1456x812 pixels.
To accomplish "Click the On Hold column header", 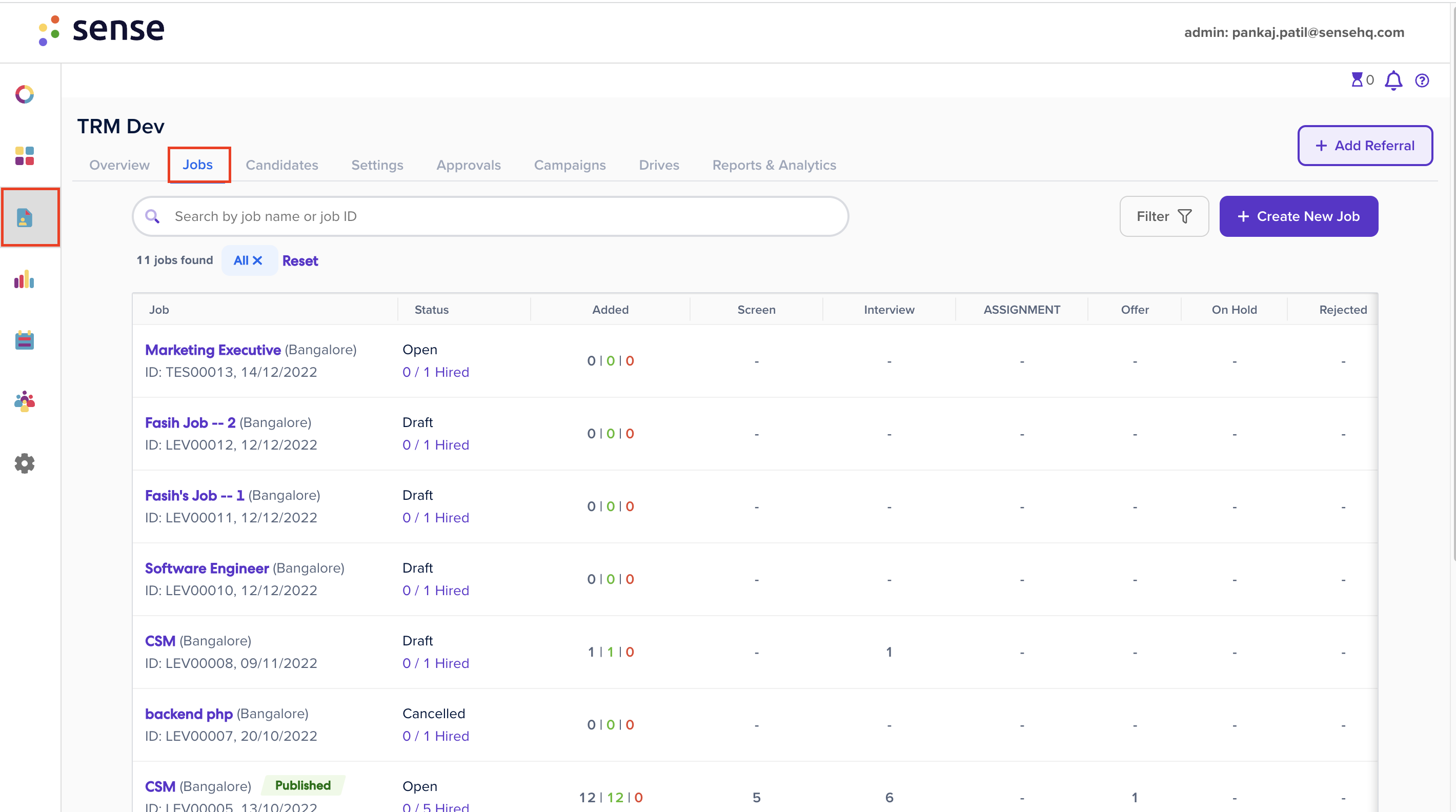I will pos(1235,310).
